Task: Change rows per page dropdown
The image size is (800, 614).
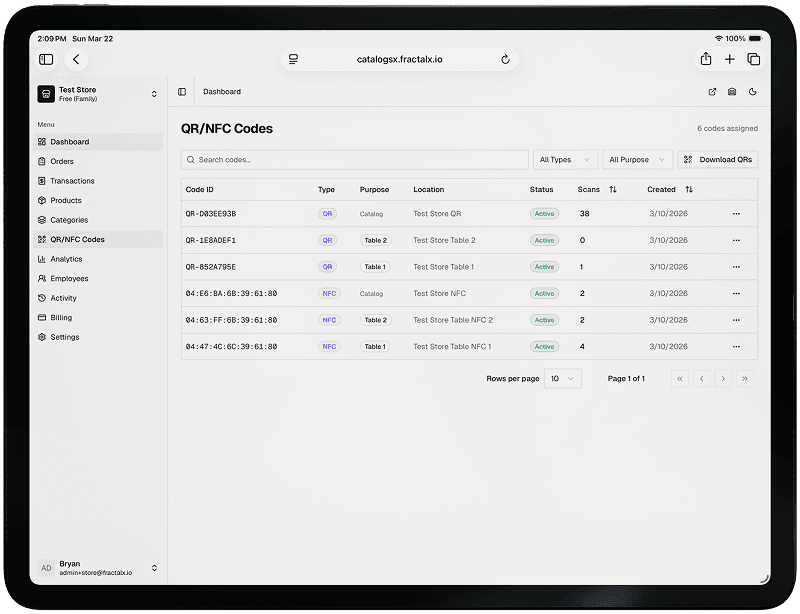Action: click(x=562, y=379)
